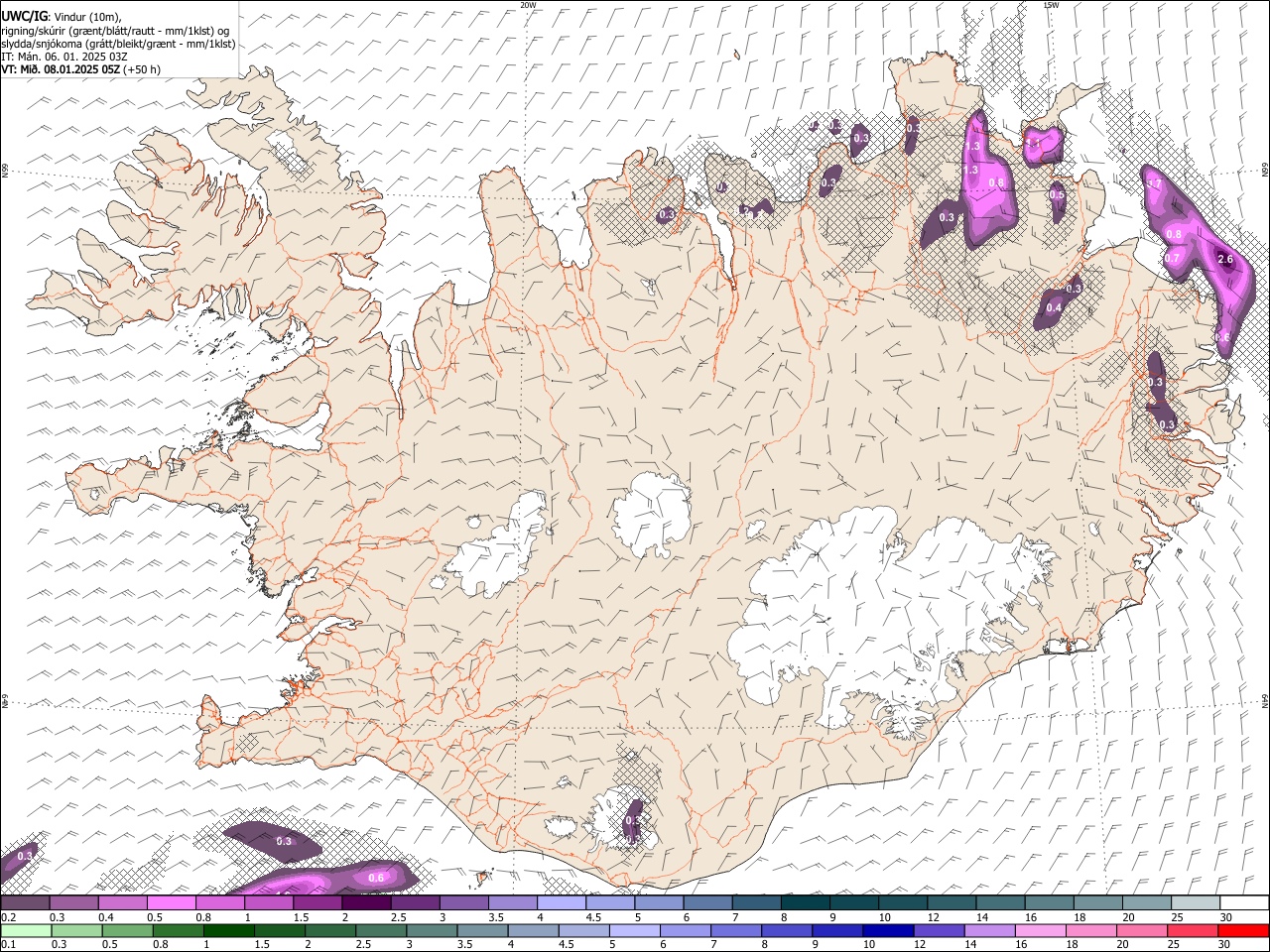This screenshot has width=1270, height=952.
Task: Click the '20W' longitude label
Action: click(x=528, y=5)
